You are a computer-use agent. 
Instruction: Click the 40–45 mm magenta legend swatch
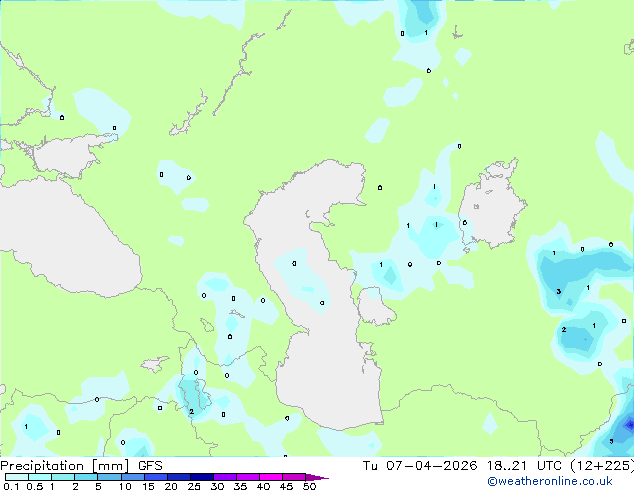tap(271, 477)
